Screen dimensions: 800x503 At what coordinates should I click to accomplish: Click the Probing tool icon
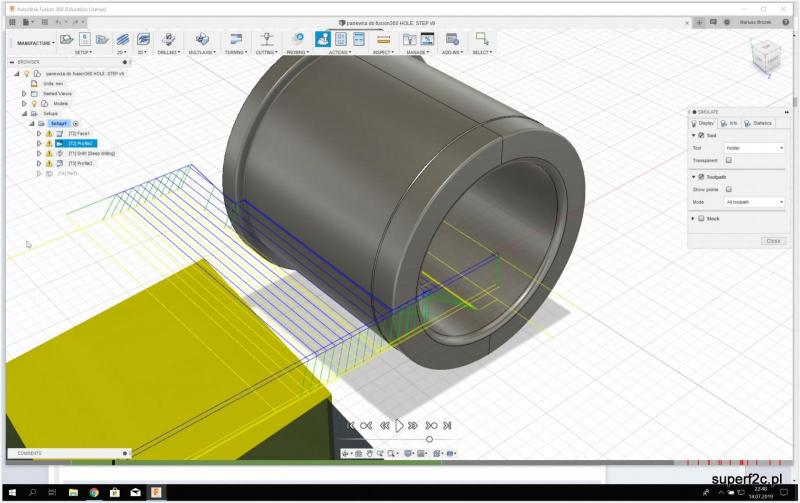297,39
